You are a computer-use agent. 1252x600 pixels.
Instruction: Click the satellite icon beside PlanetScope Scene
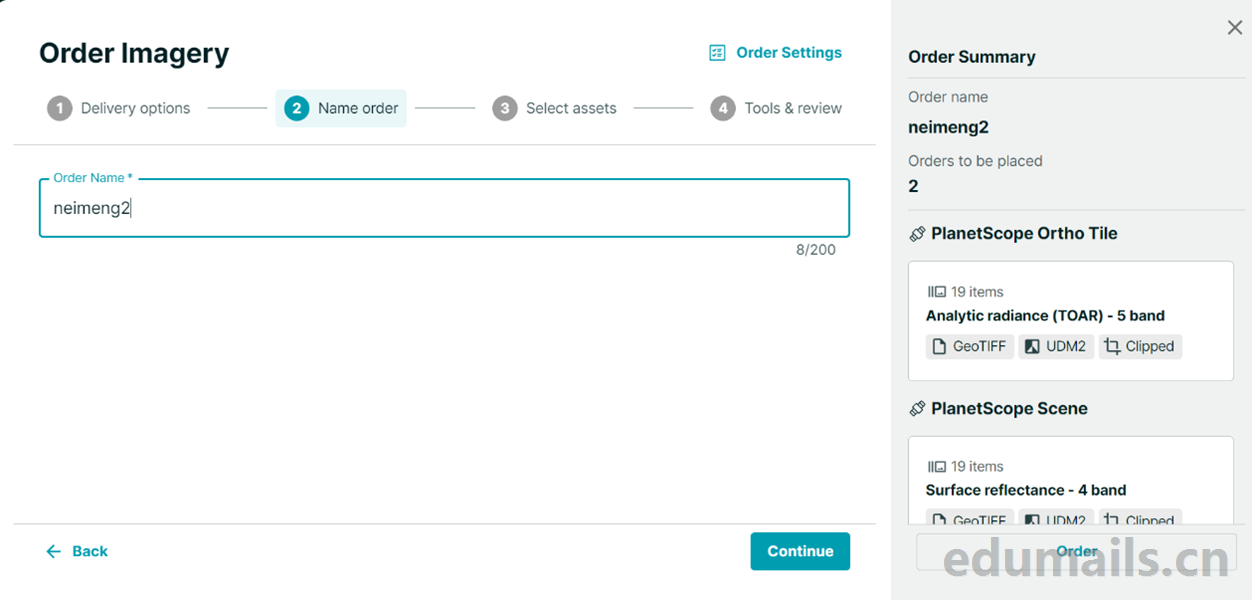tap(917, 409)
